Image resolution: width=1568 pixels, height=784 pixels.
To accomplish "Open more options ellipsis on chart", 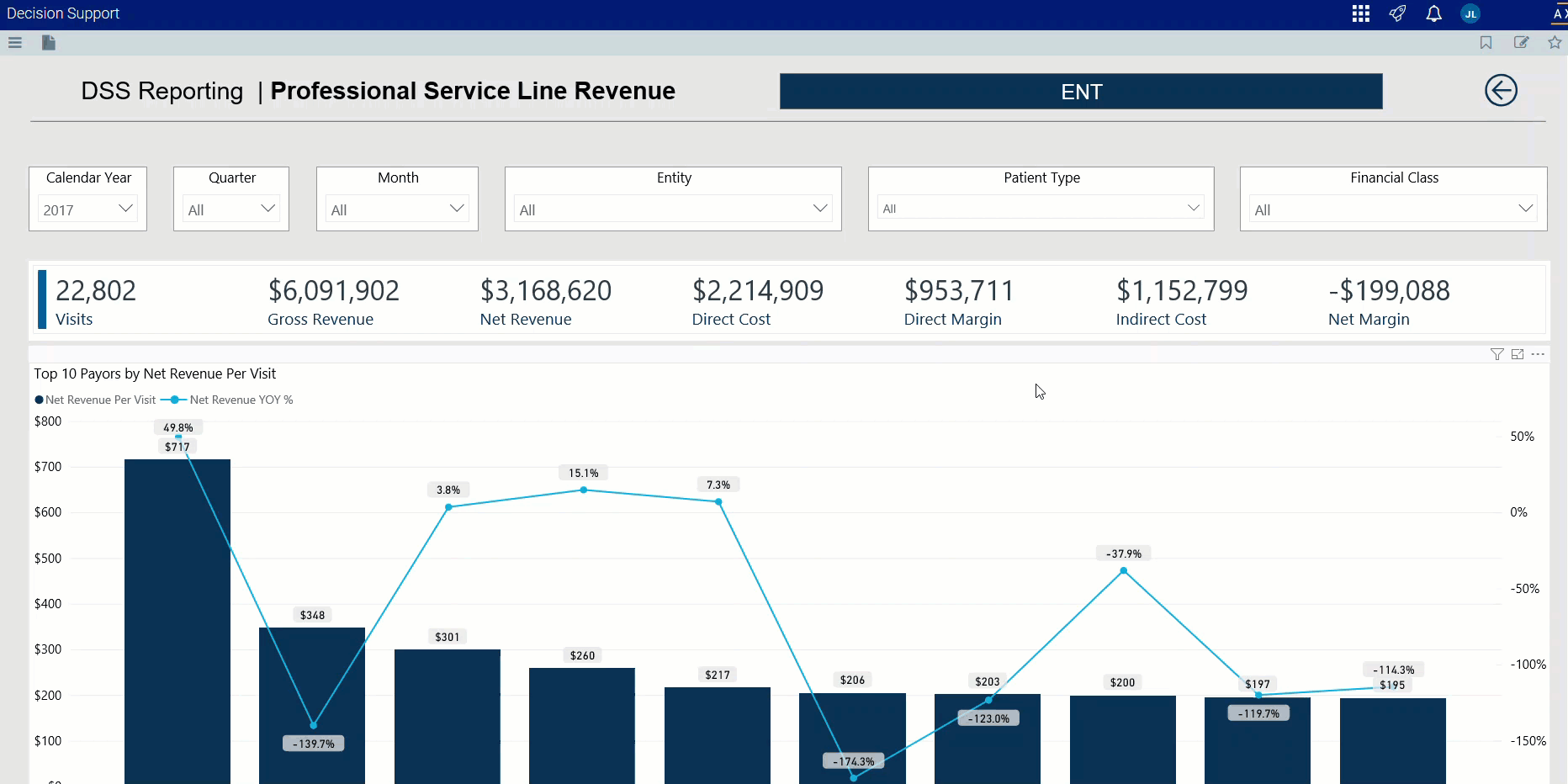I will point(1538,354).
